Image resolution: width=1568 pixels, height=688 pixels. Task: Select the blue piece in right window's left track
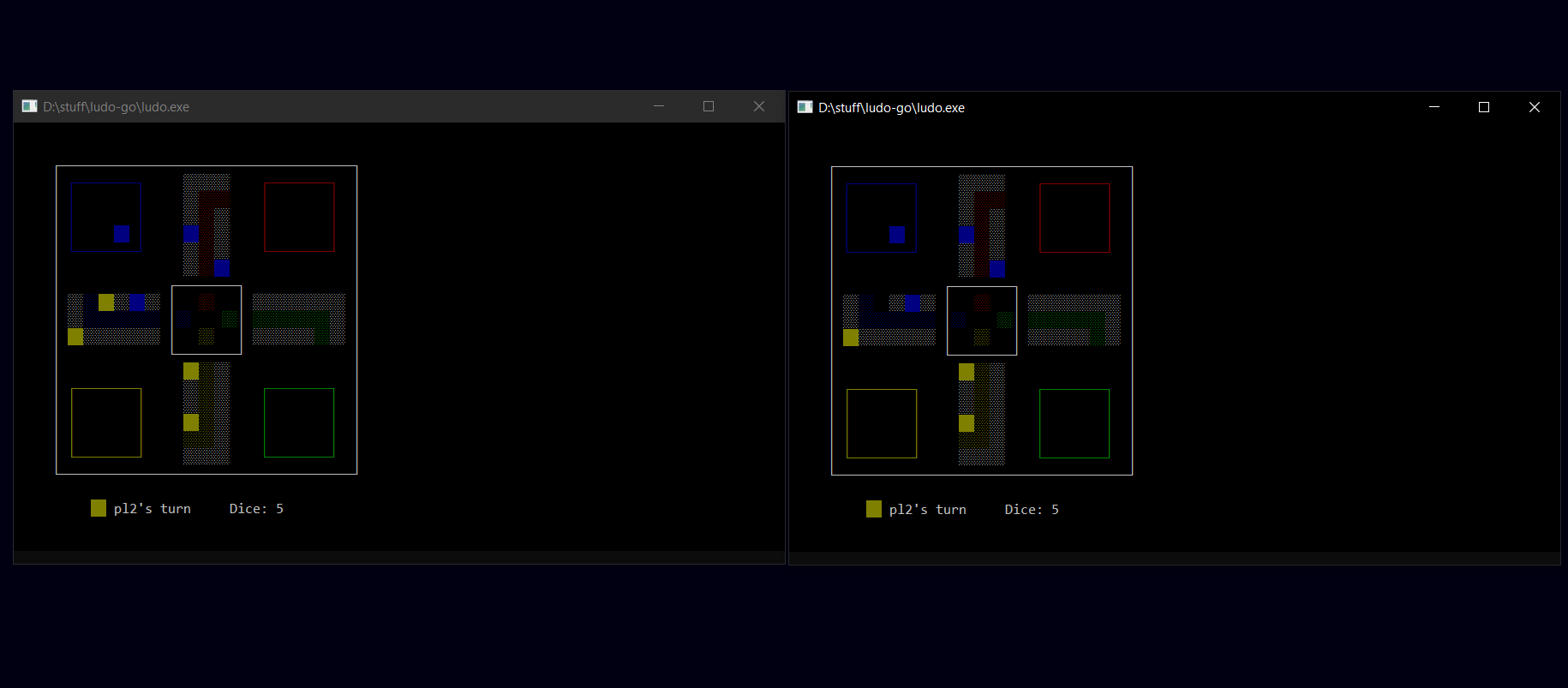coord(912,303)
